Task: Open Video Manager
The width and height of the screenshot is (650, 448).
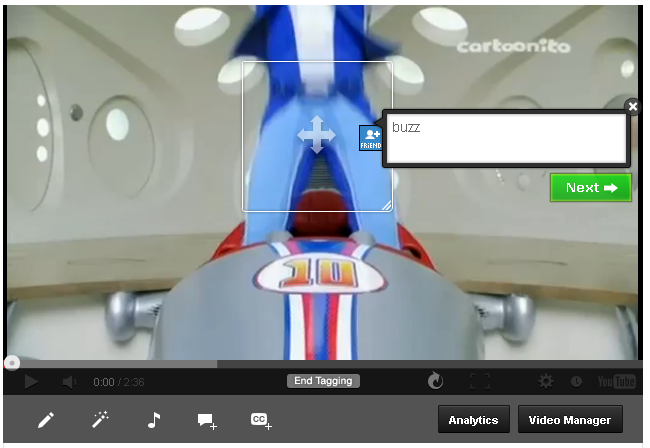Action: click(571, 421)
